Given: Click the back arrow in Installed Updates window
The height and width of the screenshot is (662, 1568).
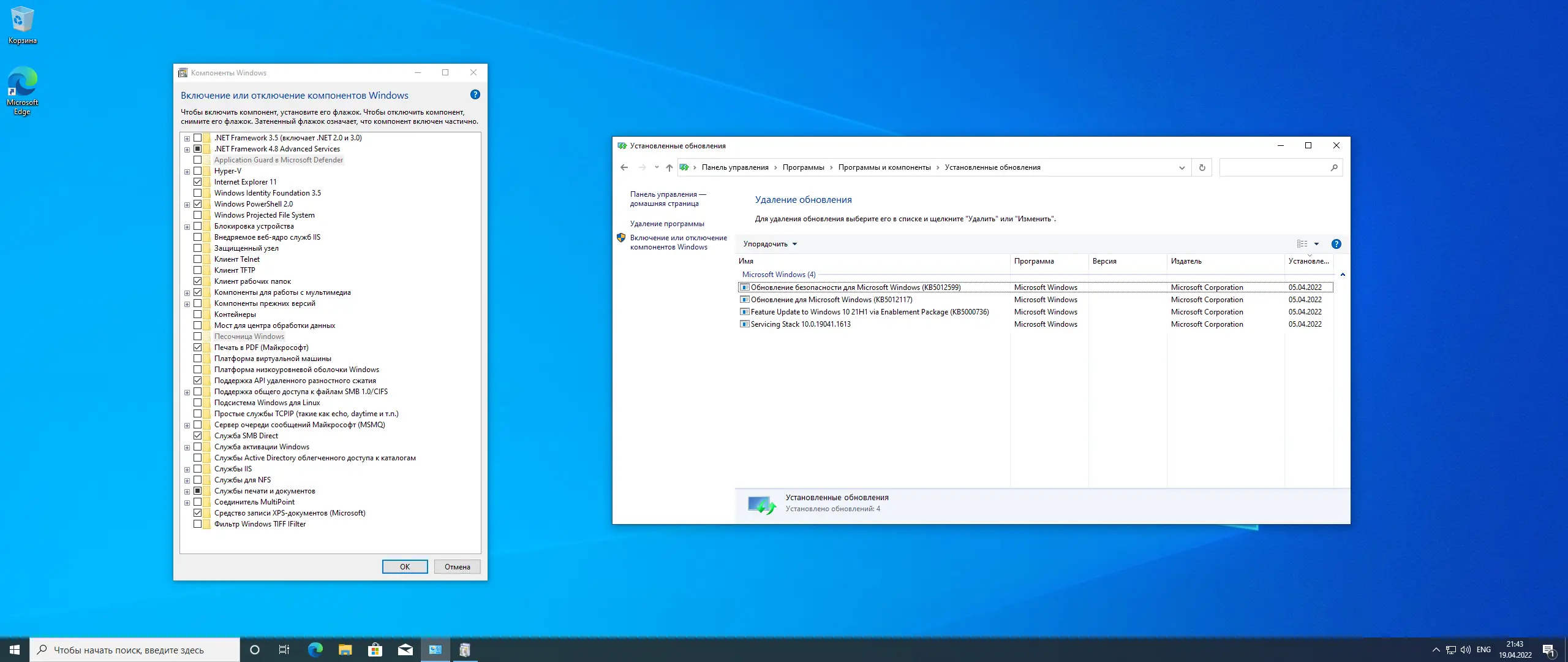Looking at the screenshot, I should 624,167.
